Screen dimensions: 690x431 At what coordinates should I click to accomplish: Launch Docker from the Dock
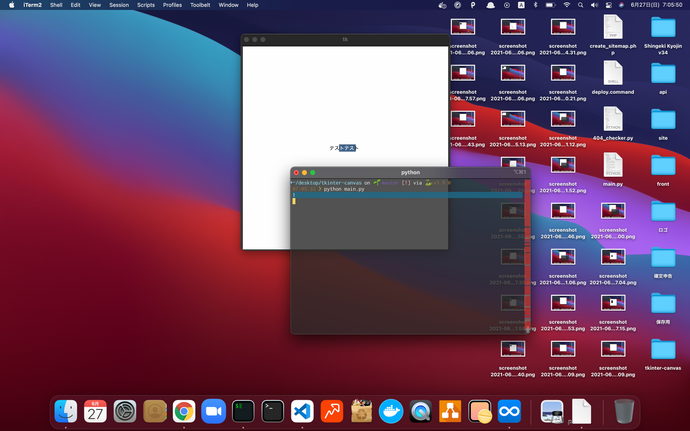(391, 411)
